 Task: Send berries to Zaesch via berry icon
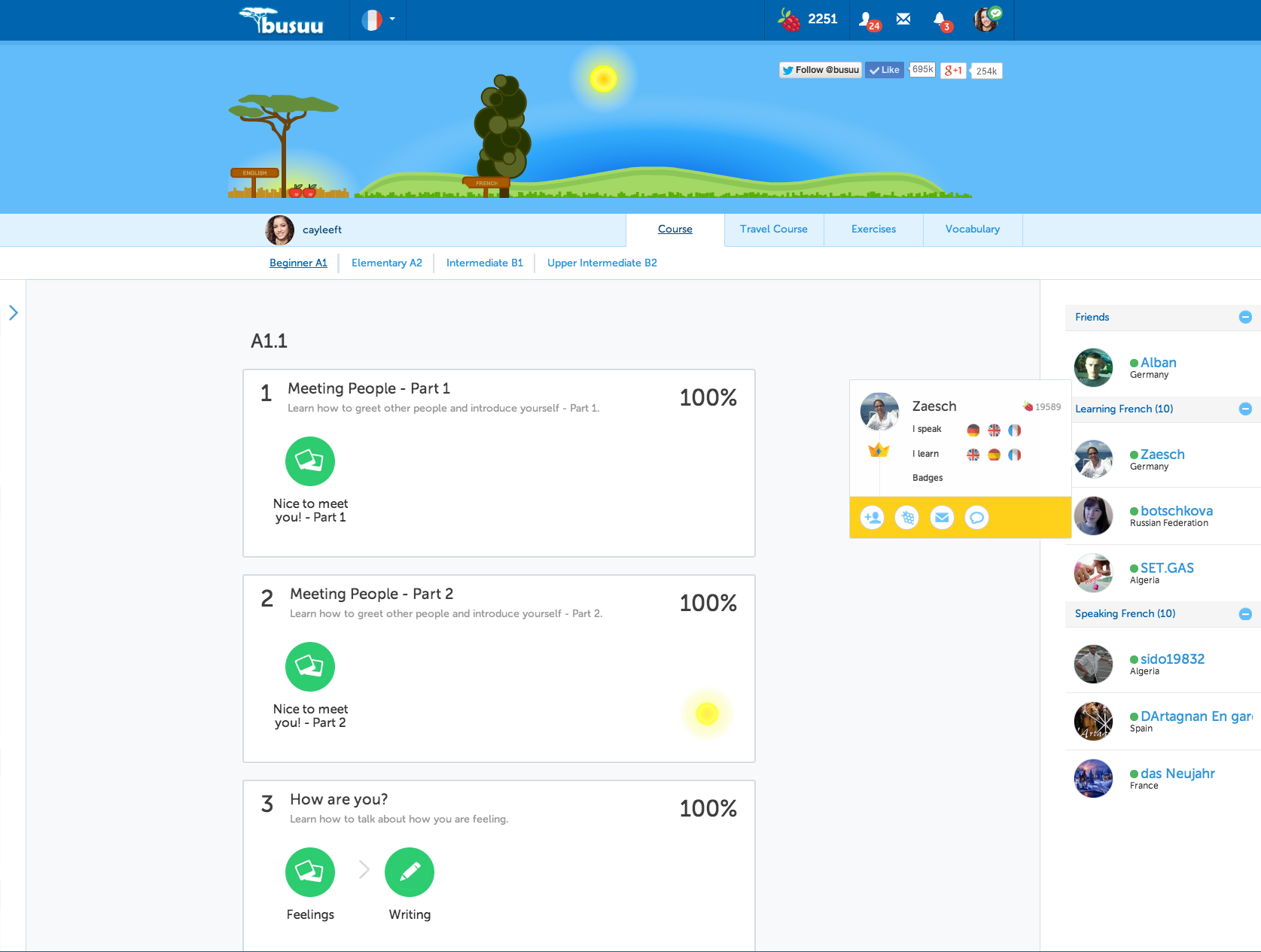(x=906, y=517)
